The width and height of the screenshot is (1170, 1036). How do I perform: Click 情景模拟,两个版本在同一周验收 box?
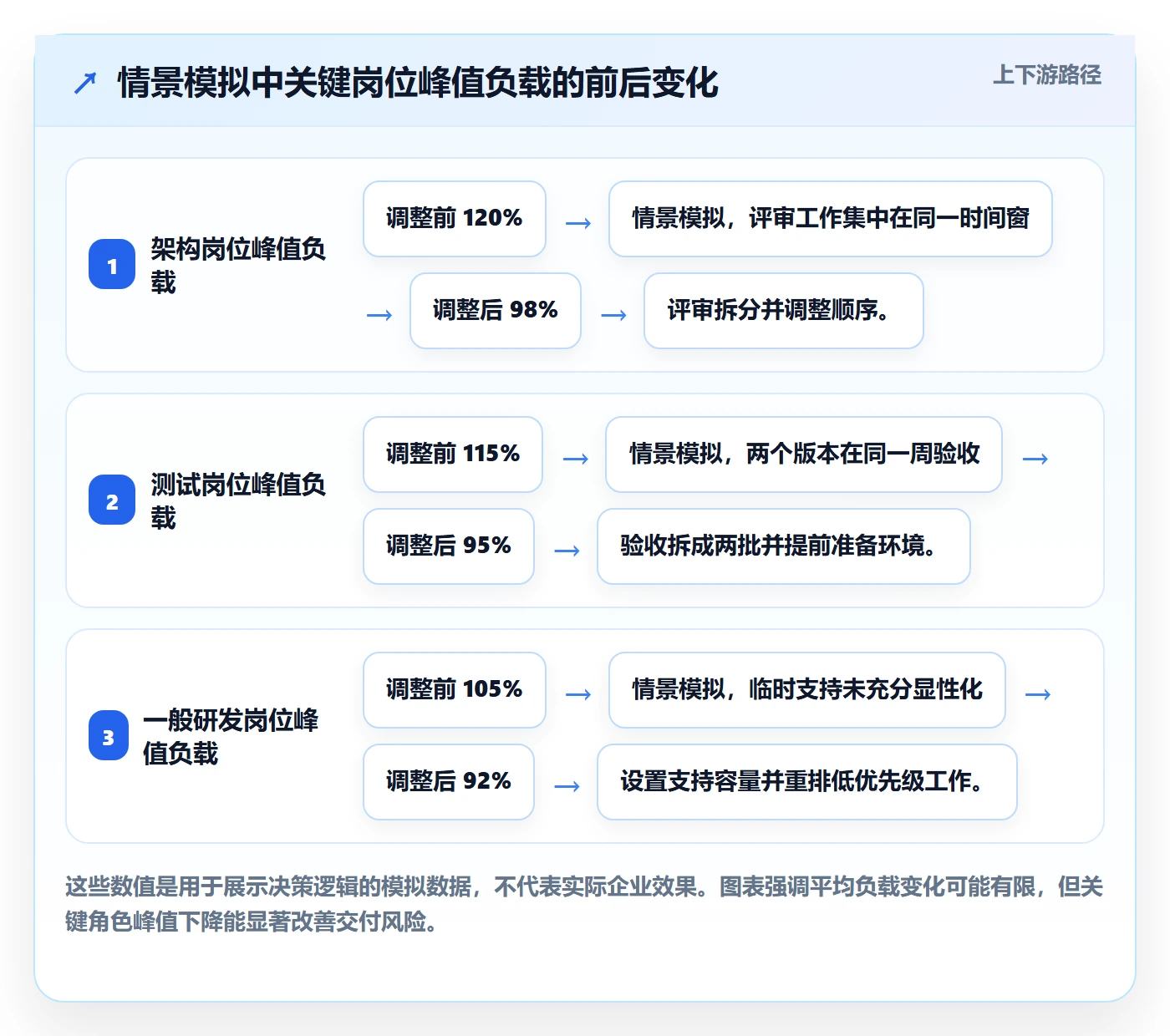pyautogui.click(x=804, y=455)
